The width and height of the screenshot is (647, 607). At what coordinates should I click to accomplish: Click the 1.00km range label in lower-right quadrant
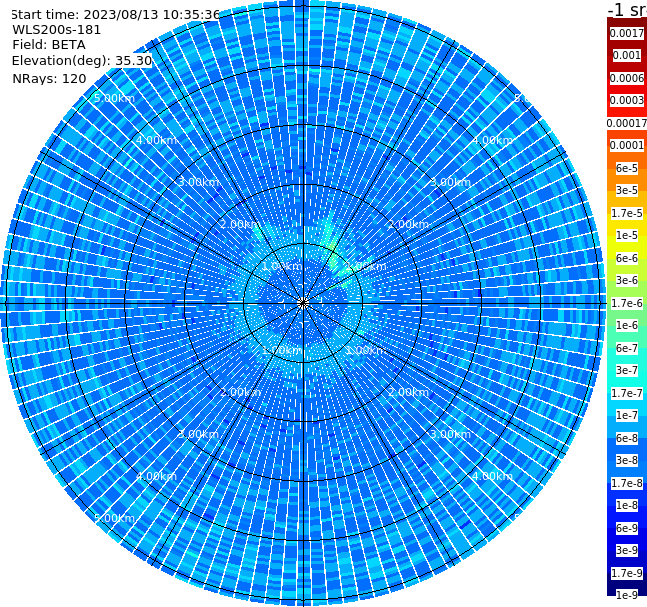(x=366, y=350)
